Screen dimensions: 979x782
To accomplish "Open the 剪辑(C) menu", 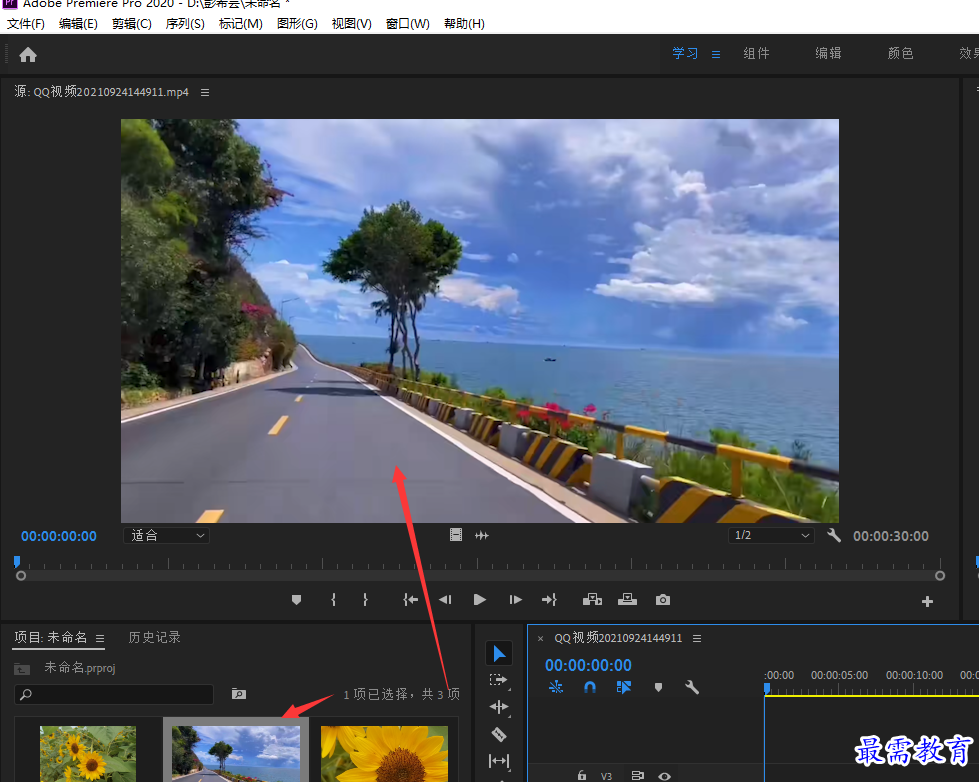I will 132,24.
